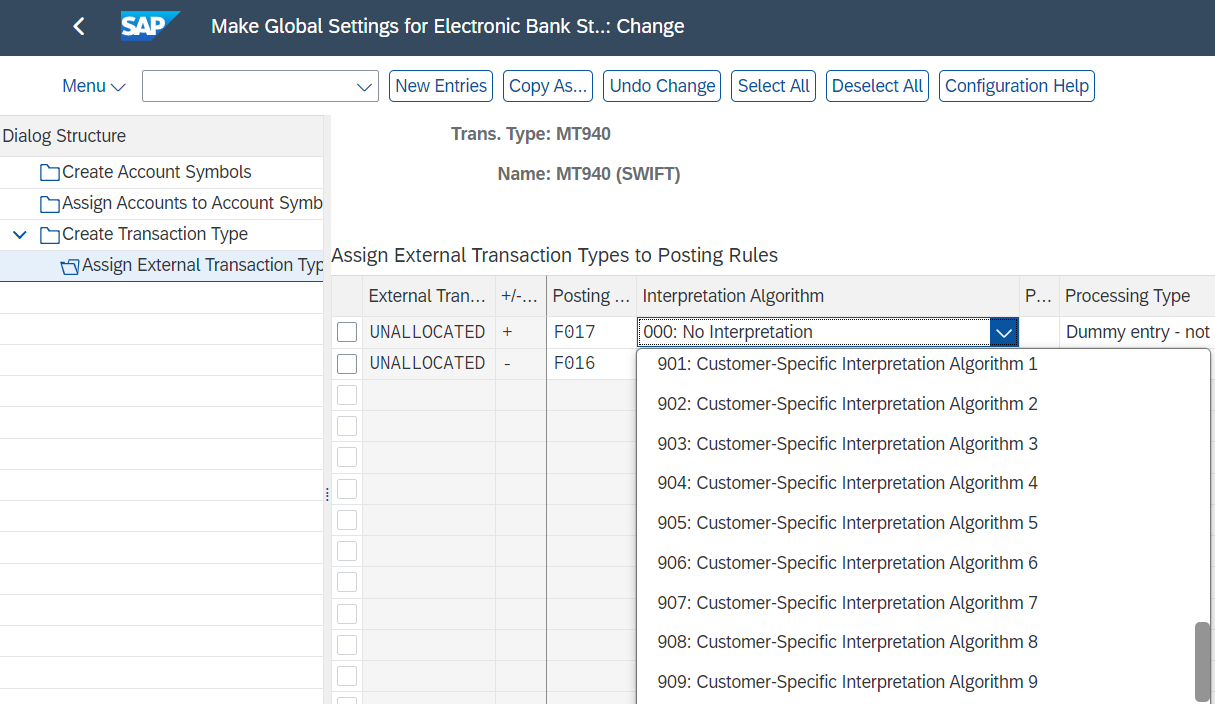The height and width of the screenshot is (704, 1215).
Task: Open Assign Accounts to Account Symbols folder icon
Action: [x=50, y=204]
